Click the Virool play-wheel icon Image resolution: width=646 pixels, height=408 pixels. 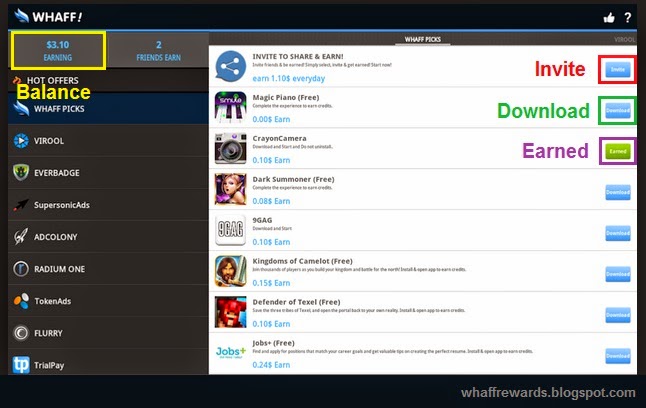coord(21,141)
